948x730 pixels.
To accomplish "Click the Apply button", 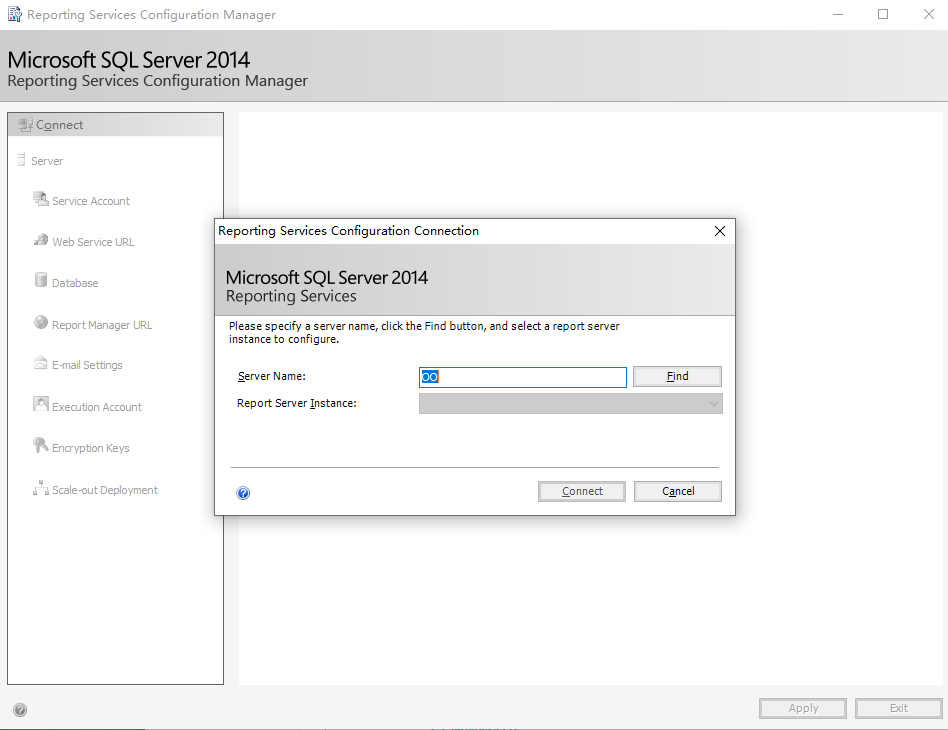I will [803, 708].
